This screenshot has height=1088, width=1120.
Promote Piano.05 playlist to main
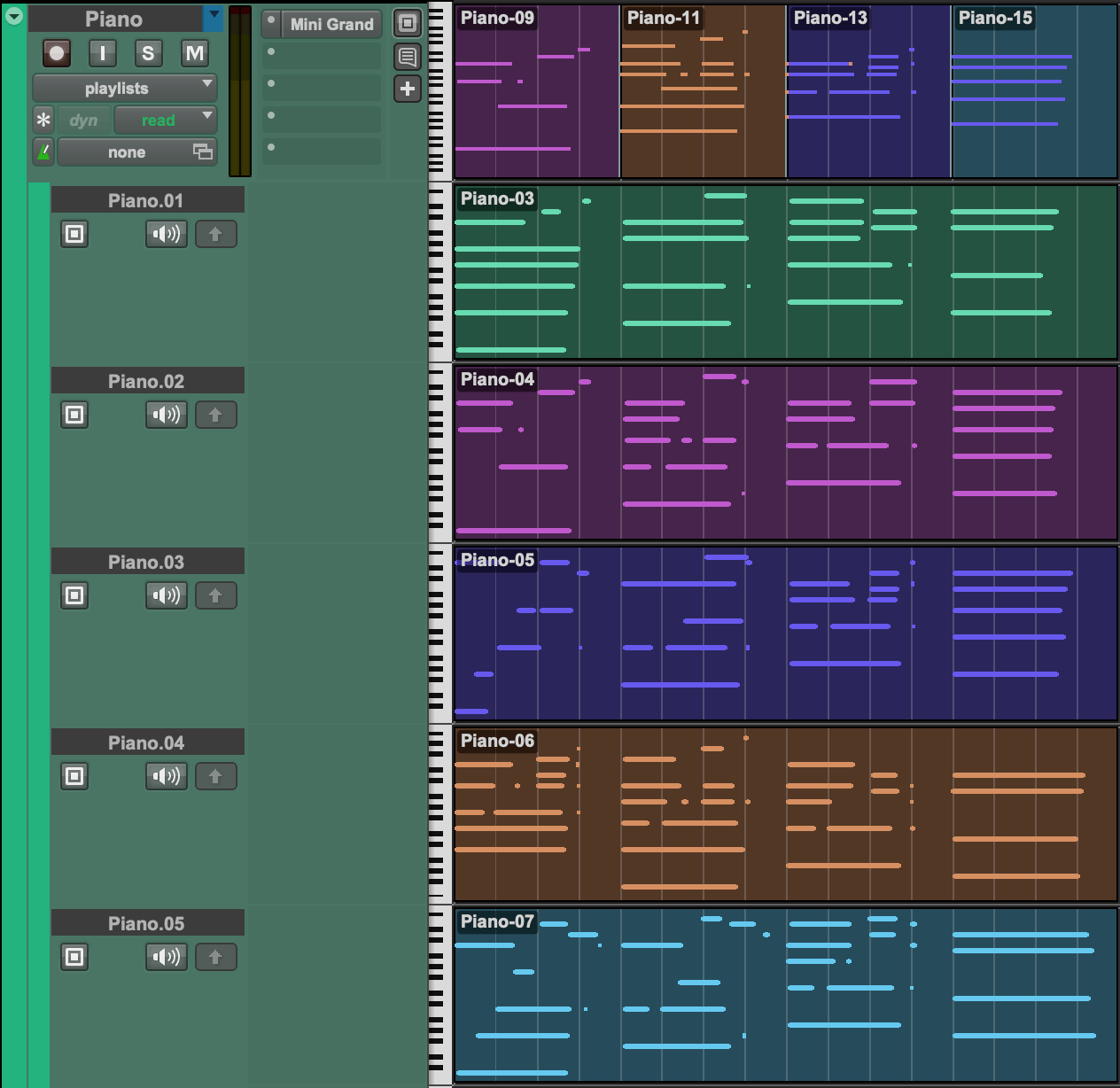(x=215, y=957)
